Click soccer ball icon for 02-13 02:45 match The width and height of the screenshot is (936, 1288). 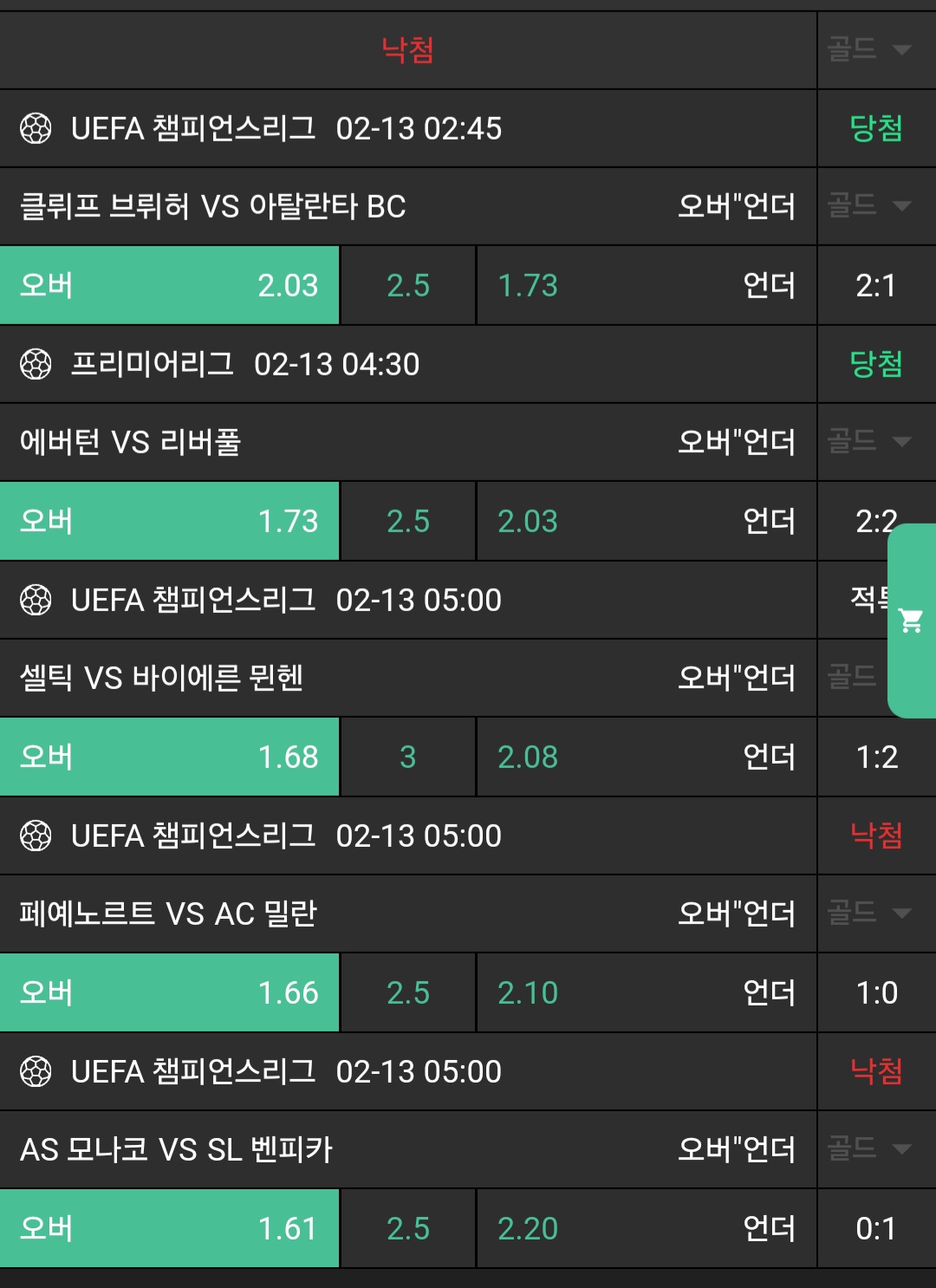36,129
